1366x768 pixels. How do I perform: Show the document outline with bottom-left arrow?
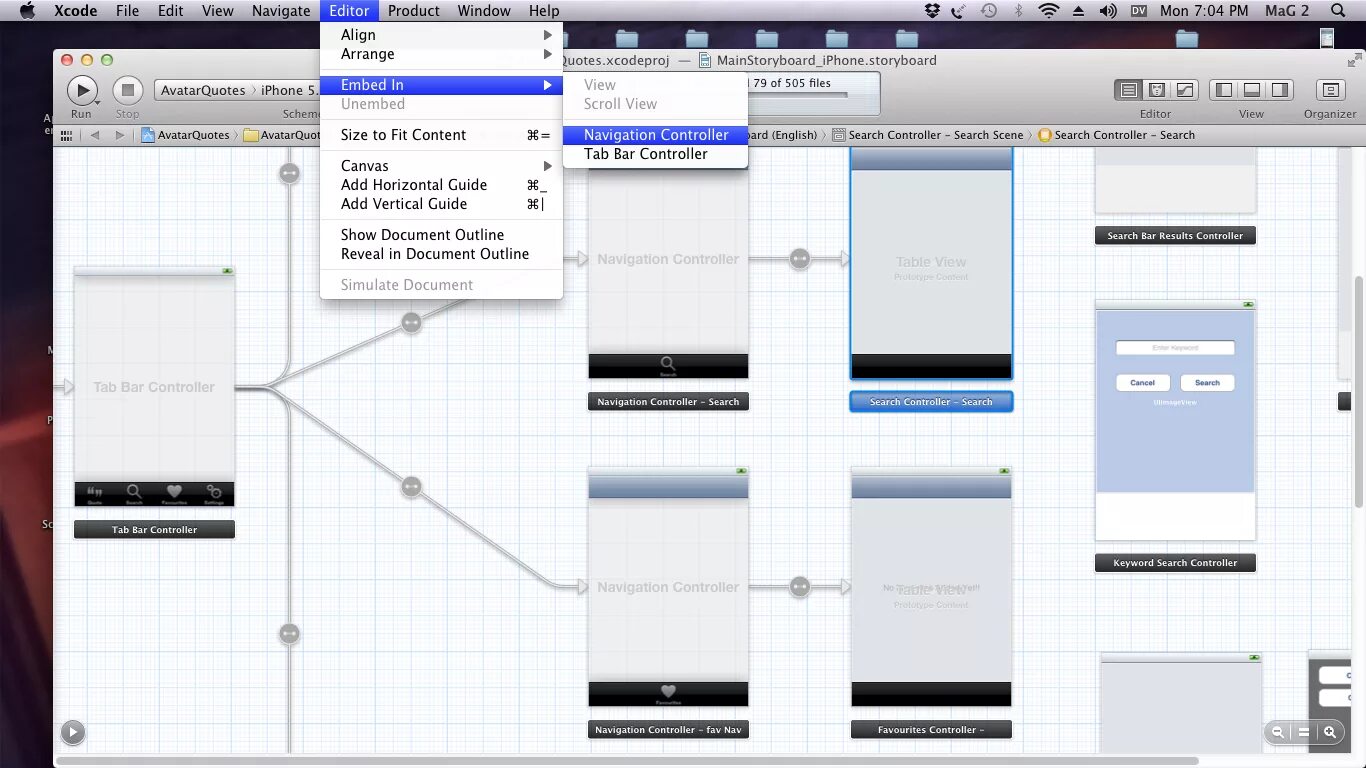(x=72, y=732)
